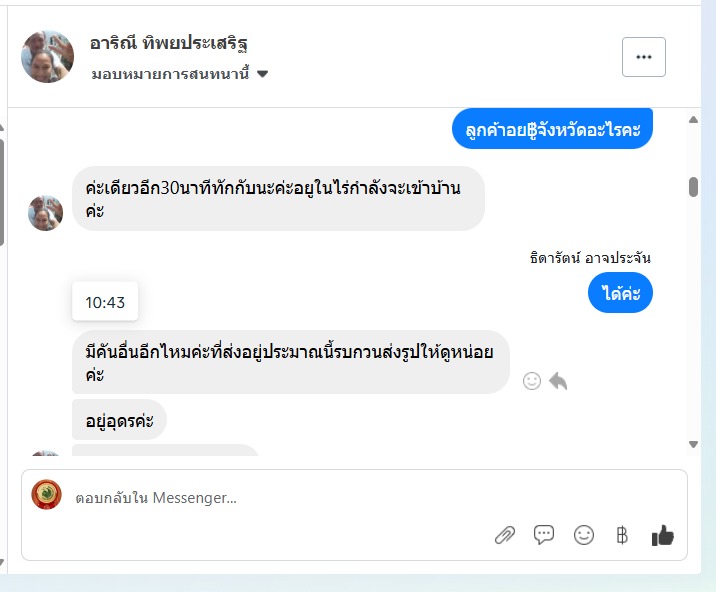The image size is (716, 592).
Task: Click reply arrow beside the message
Action: (x=558, y=381)
